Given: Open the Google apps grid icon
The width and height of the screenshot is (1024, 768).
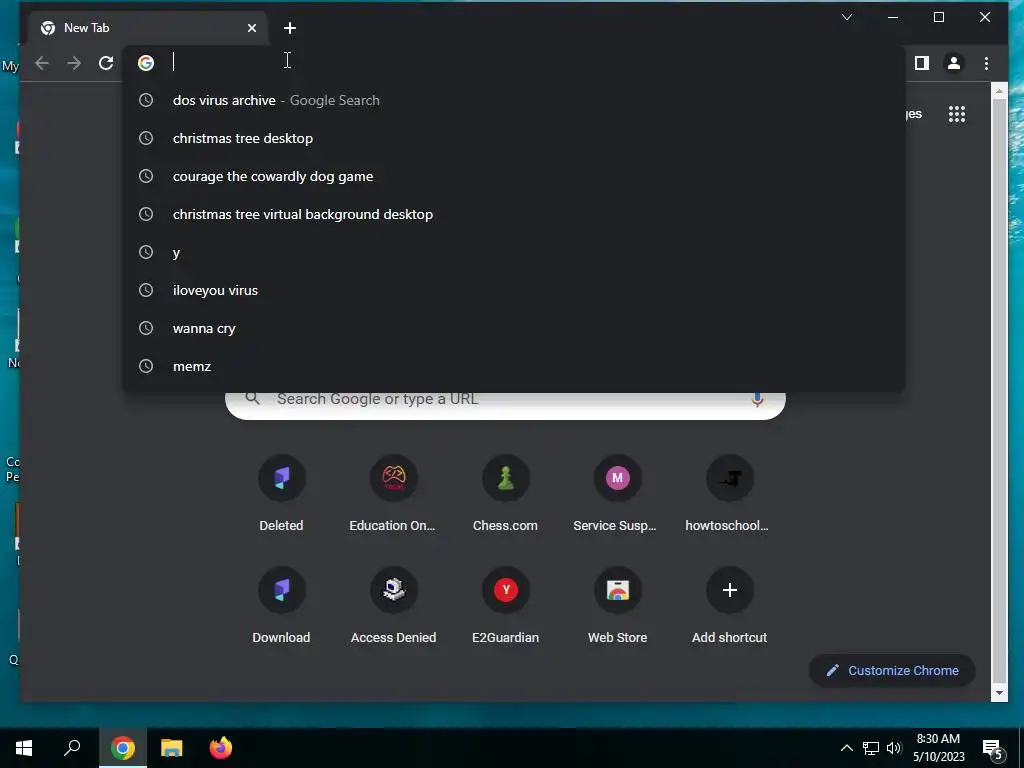Looking at the screenshot, I should (x=957, y=114).
